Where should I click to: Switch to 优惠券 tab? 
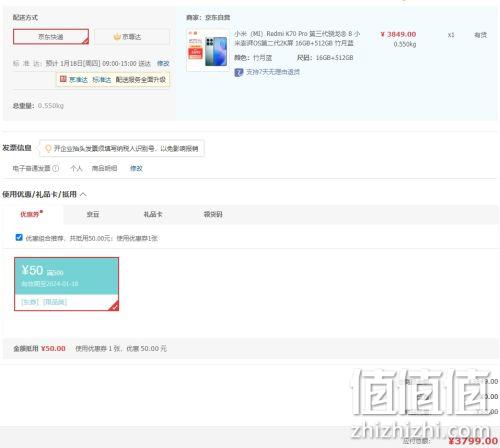31,214
